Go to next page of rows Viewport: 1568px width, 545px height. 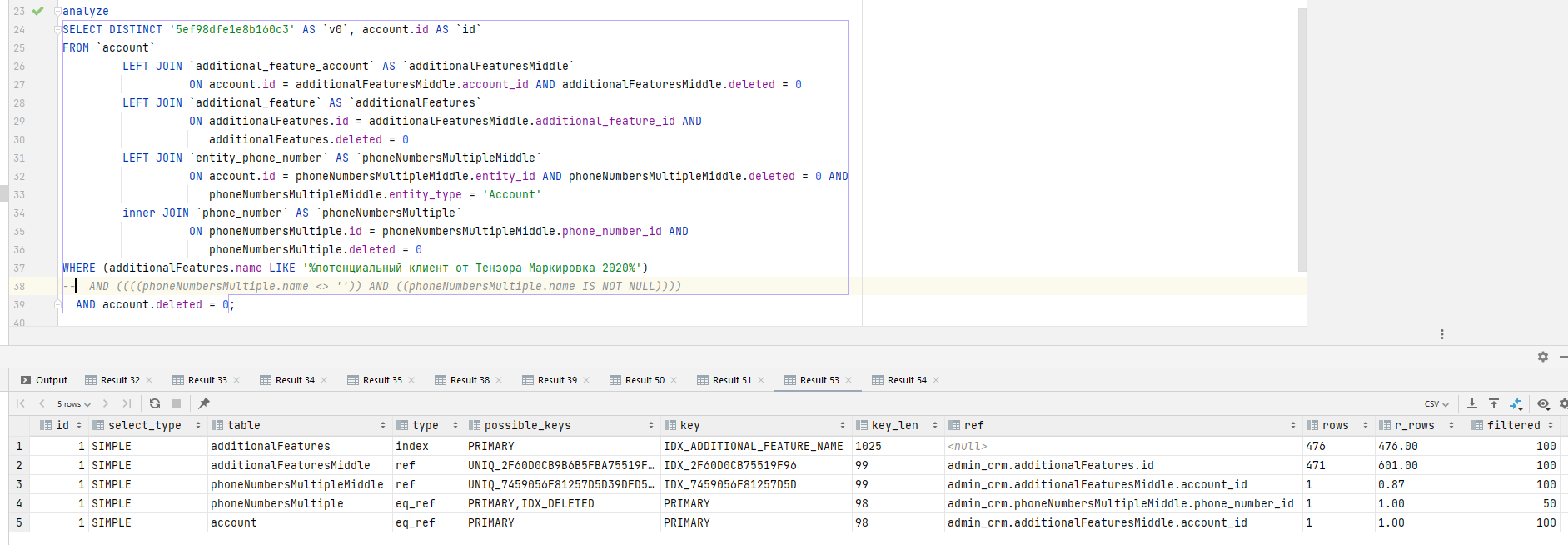[x=106, y=403]
